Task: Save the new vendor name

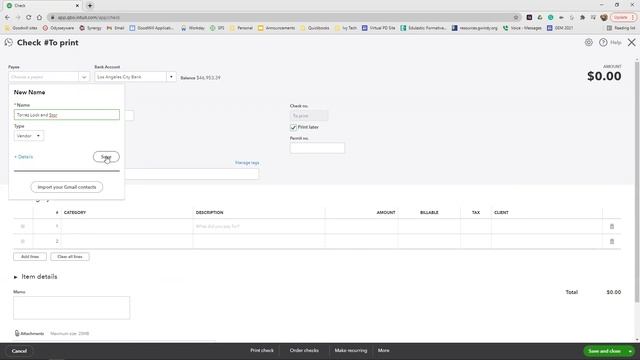Action: 106,157
